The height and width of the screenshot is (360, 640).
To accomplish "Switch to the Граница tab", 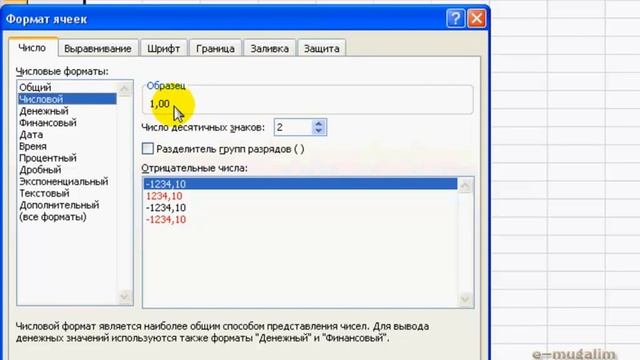I will 215,49.
